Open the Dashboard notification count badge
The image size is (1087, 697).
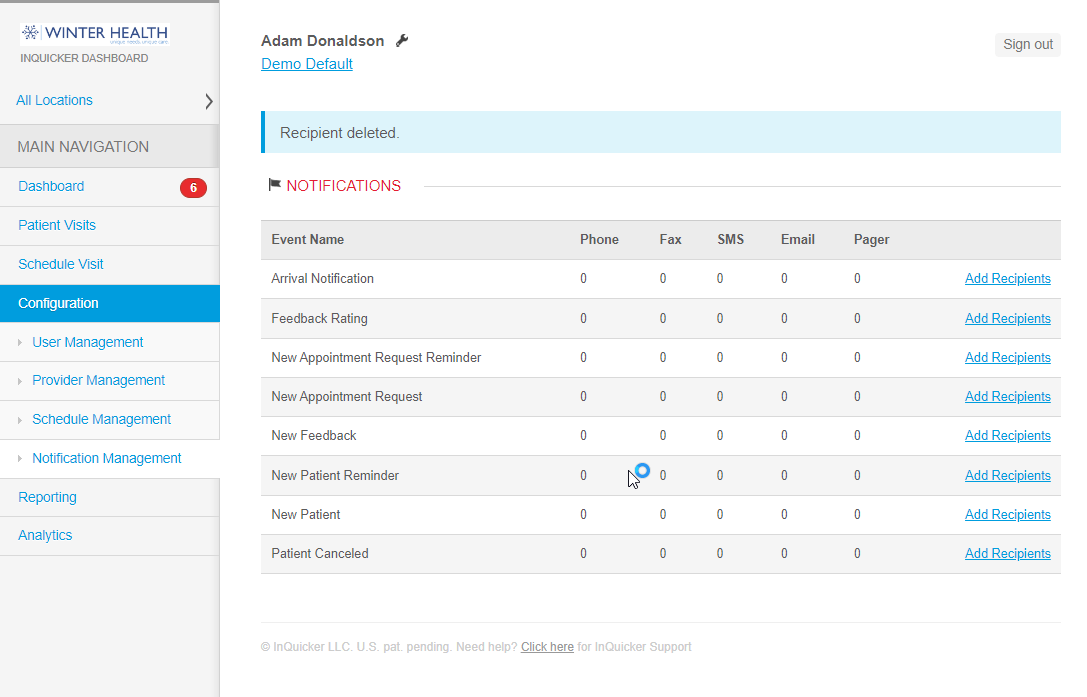pyautogui.click(x=193, y=187)
